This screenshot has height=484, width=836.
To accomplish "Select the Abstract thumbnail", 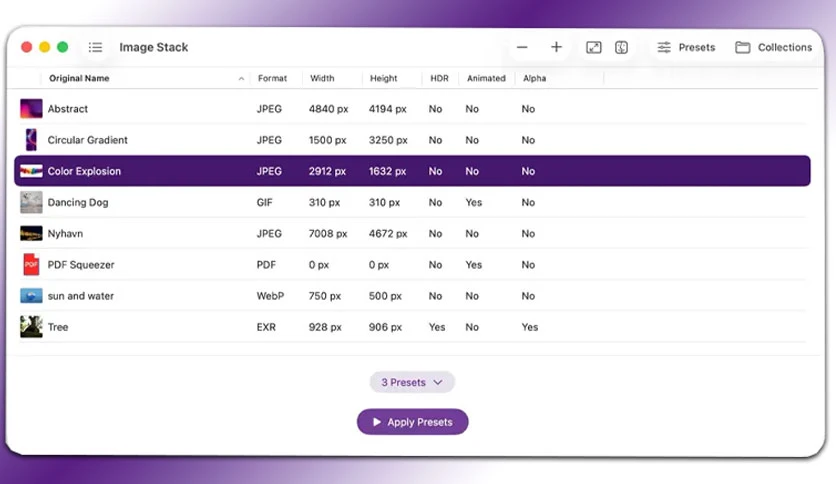I will [31, 109].
